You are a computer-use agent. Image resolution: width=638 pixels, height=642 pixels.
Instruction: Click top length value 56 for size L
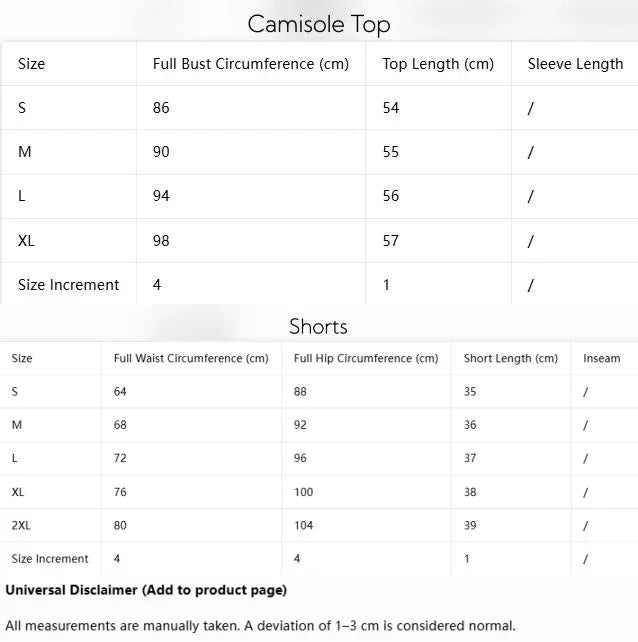(391, 196)
